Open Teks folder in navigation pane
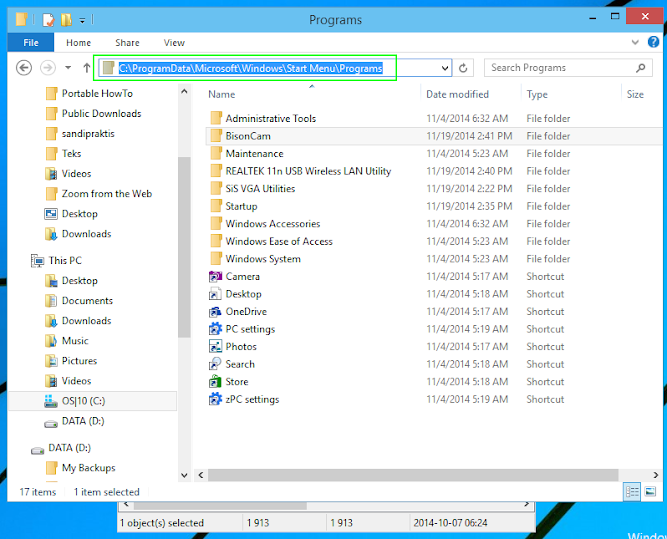The width and height of the screenshot is (667, 539). [x=71, y=154]
